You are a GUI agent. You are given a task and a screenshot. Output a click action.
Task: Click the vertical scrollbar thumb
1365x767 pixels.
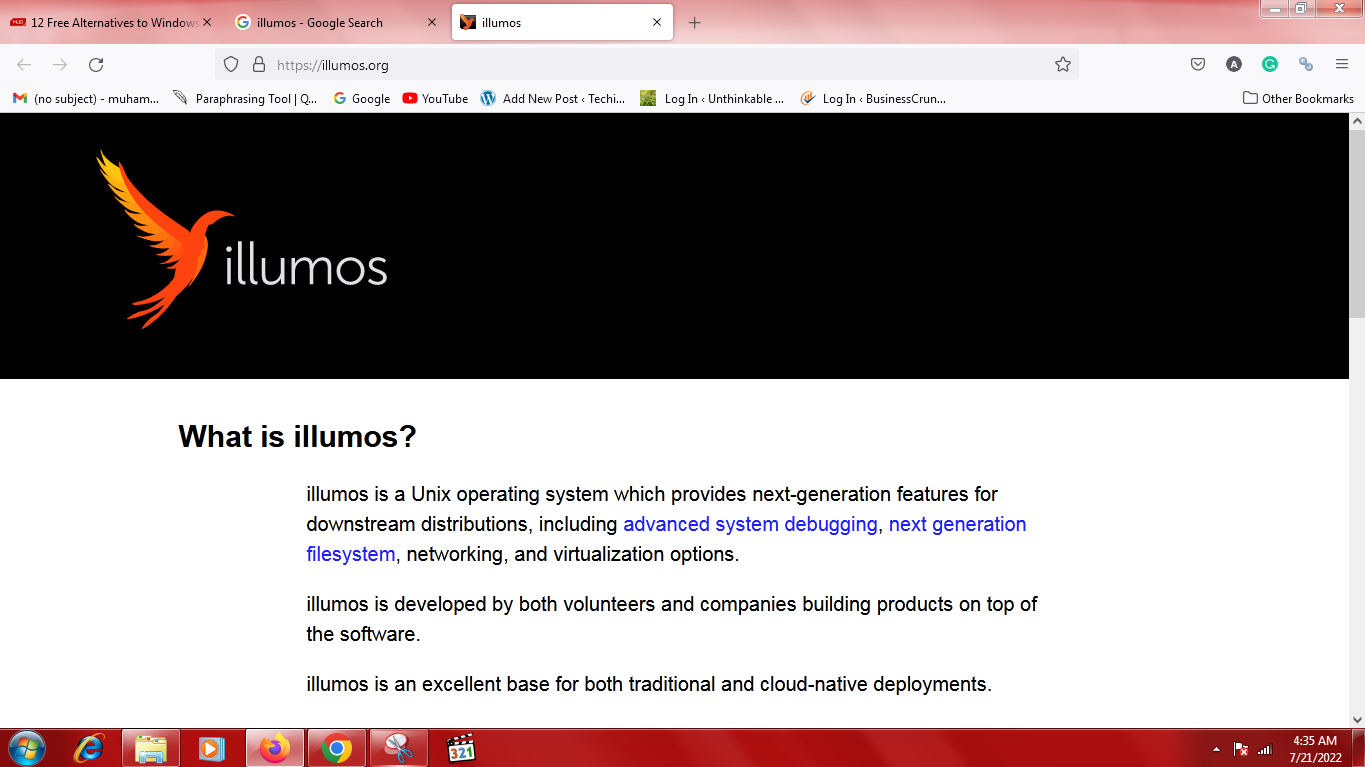1357,225
